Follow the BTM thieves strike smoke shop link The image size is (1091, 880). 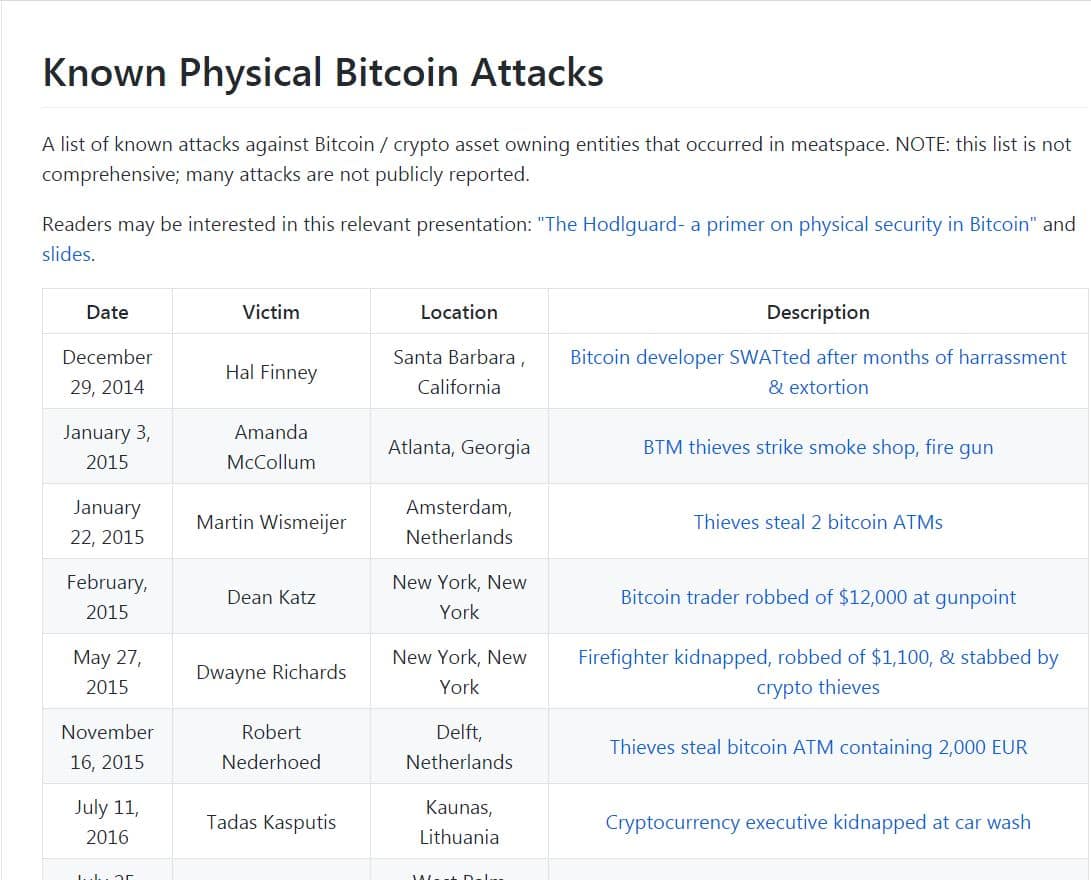click(x=818, y=447)
